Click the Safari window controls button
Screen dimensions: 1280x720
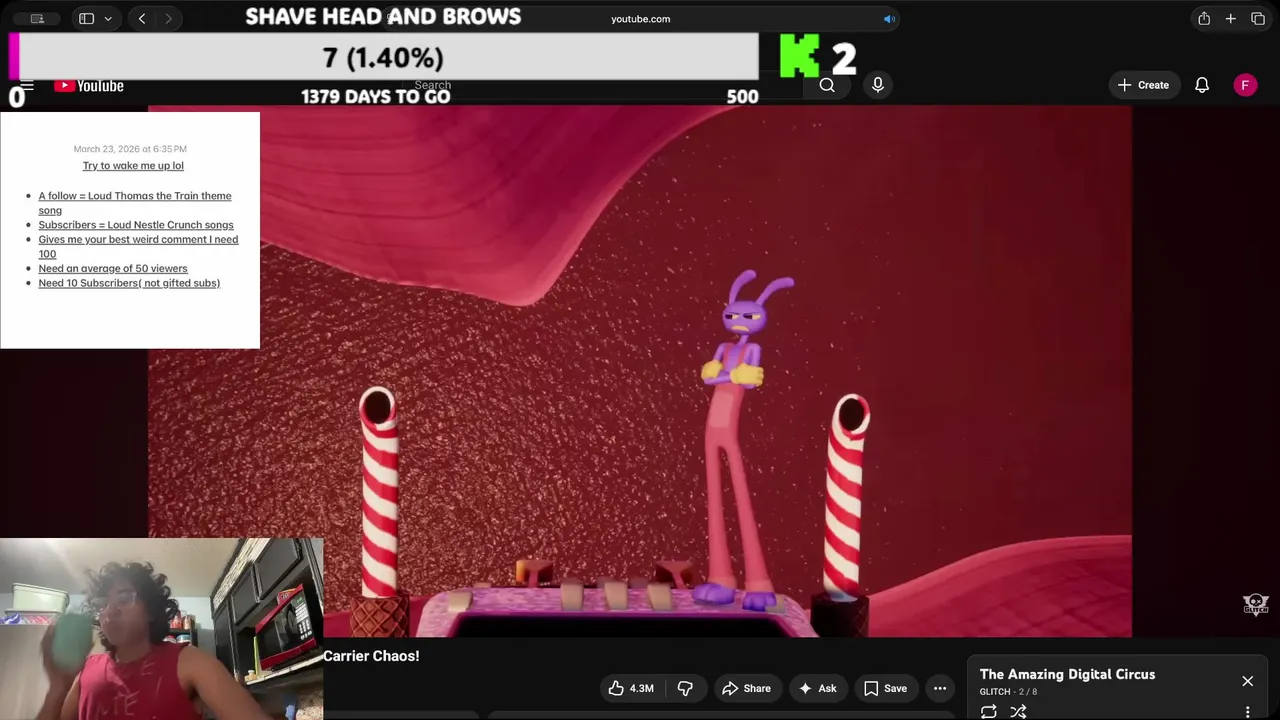pos(37,19)
